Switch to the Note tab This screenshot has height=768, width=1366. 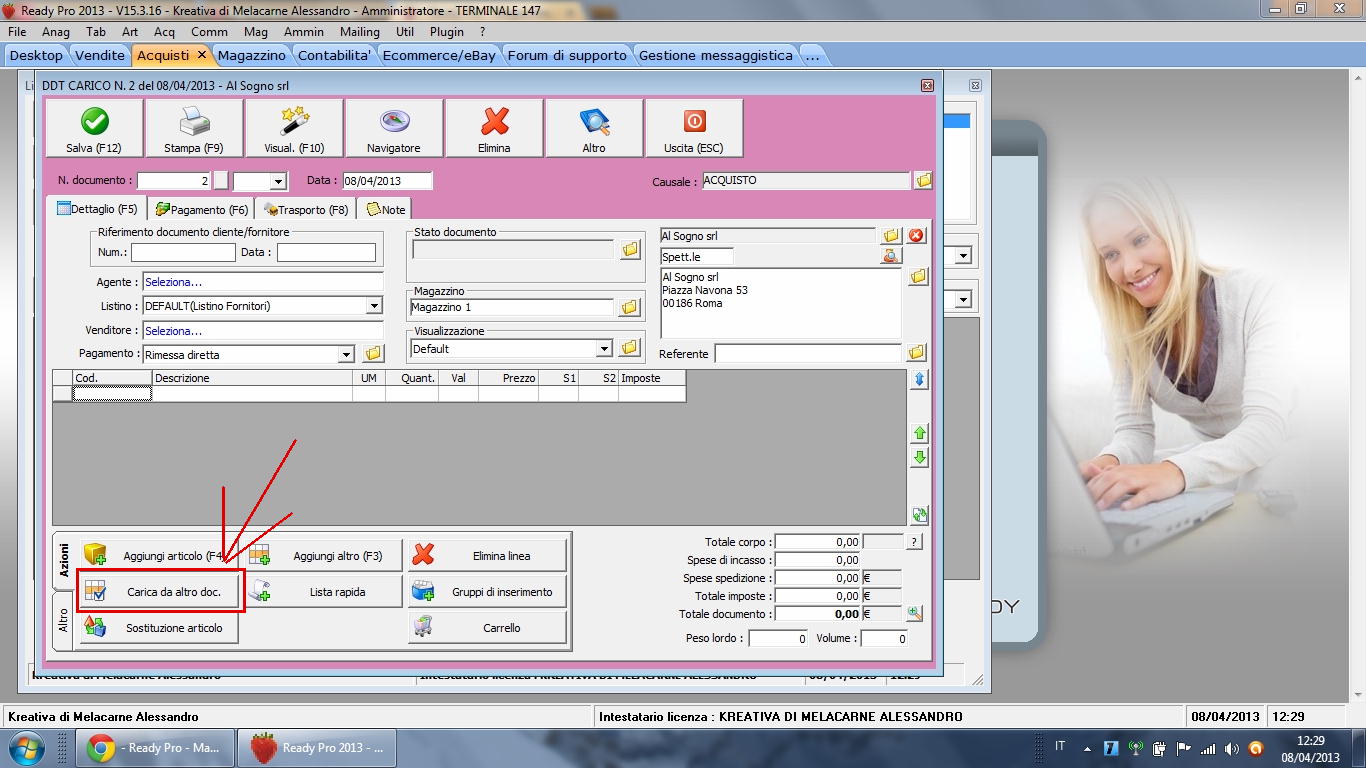385,210
